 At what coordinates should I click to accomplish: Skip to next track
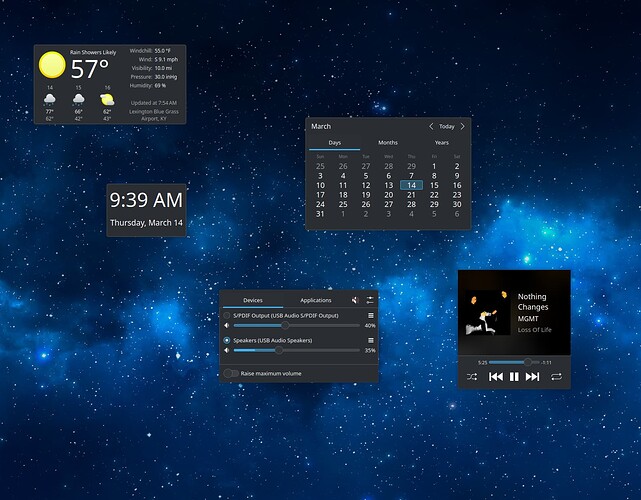tap(532, 377)
